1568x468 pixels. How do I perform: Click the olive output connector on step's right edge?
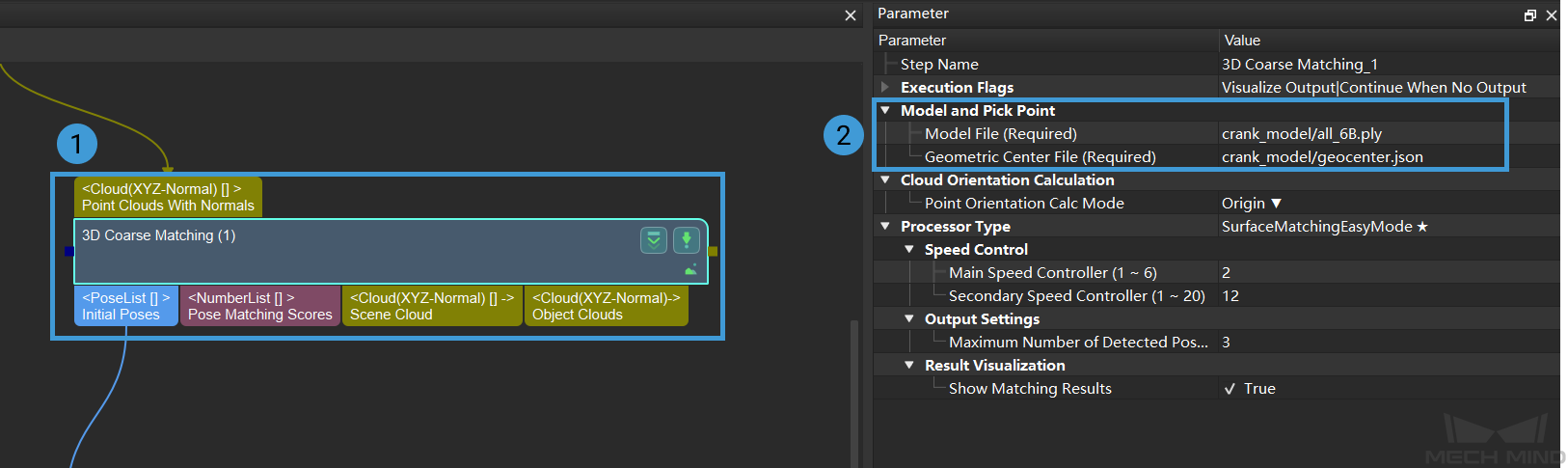click(713, 252)
